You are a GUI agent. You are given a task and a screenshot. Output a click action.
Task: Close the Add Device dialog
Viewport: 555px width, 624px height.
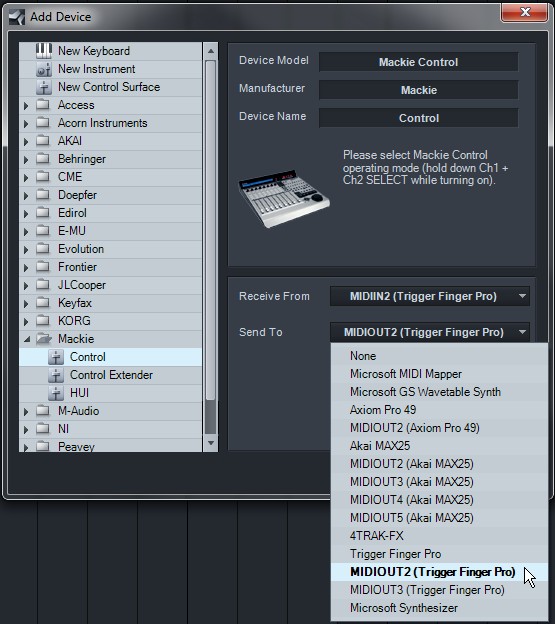[524, 12]
